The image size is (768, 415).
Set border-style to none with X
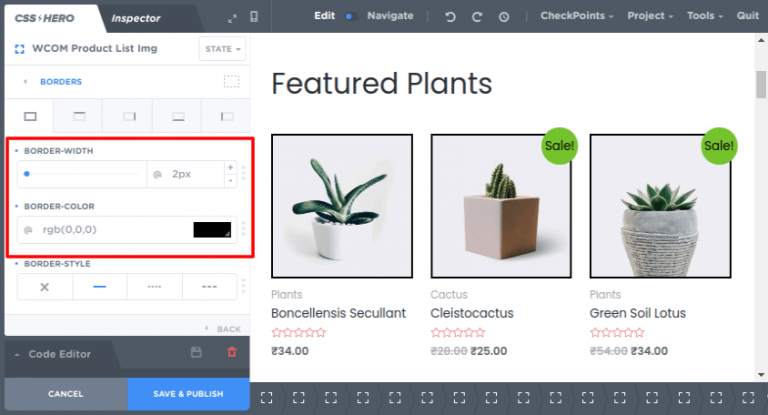(x=45, y=287)
